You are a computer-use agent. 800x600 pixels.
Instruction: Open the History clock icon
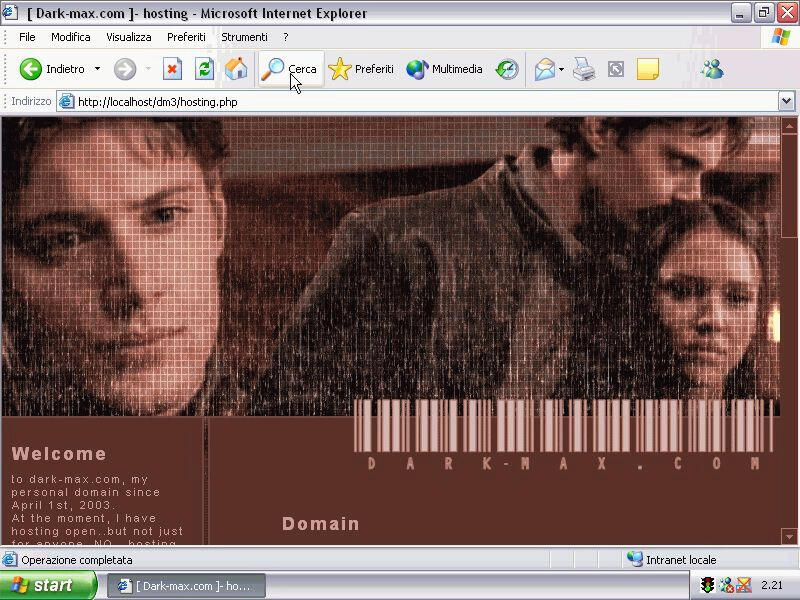pos(507,69)
